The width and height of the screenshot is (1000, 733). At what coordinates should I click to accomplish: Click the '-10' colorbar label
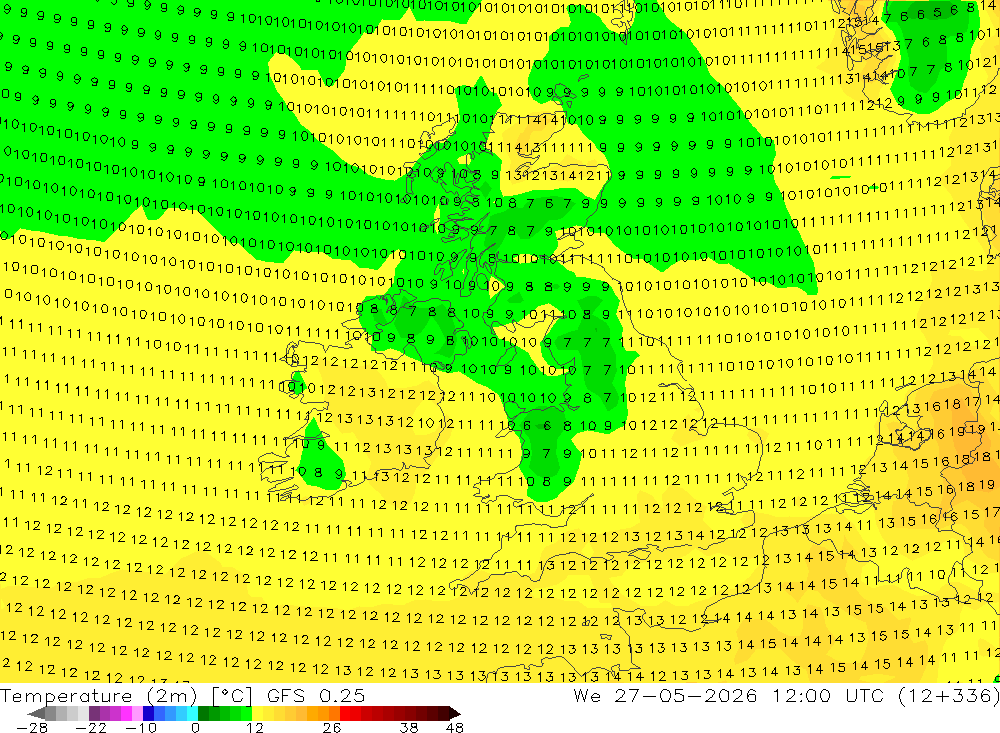click(x=141, y=728)
